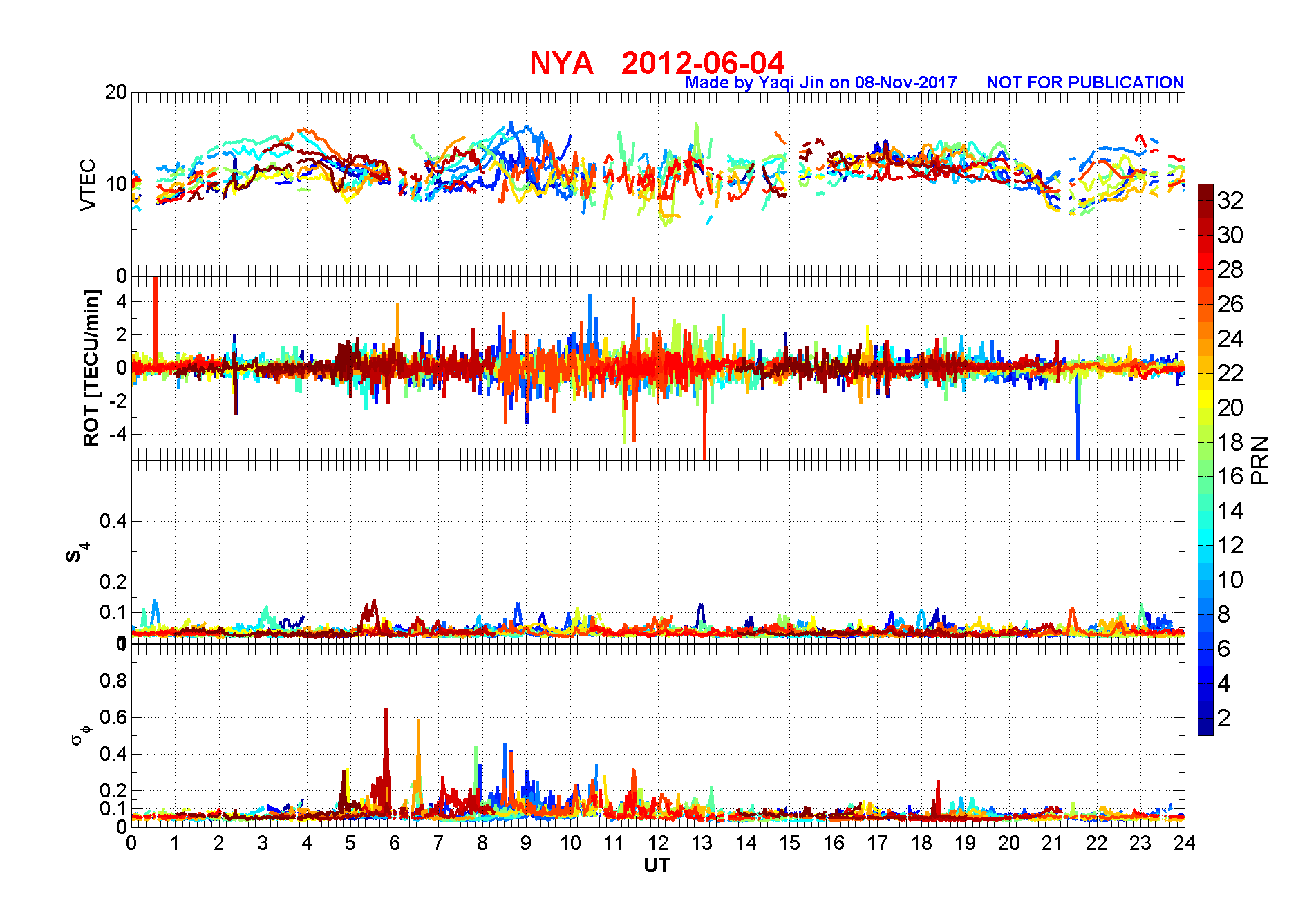Click the "0.6" tick on the sigma-phi axis
1316x919 pixels.
point(113,717)
